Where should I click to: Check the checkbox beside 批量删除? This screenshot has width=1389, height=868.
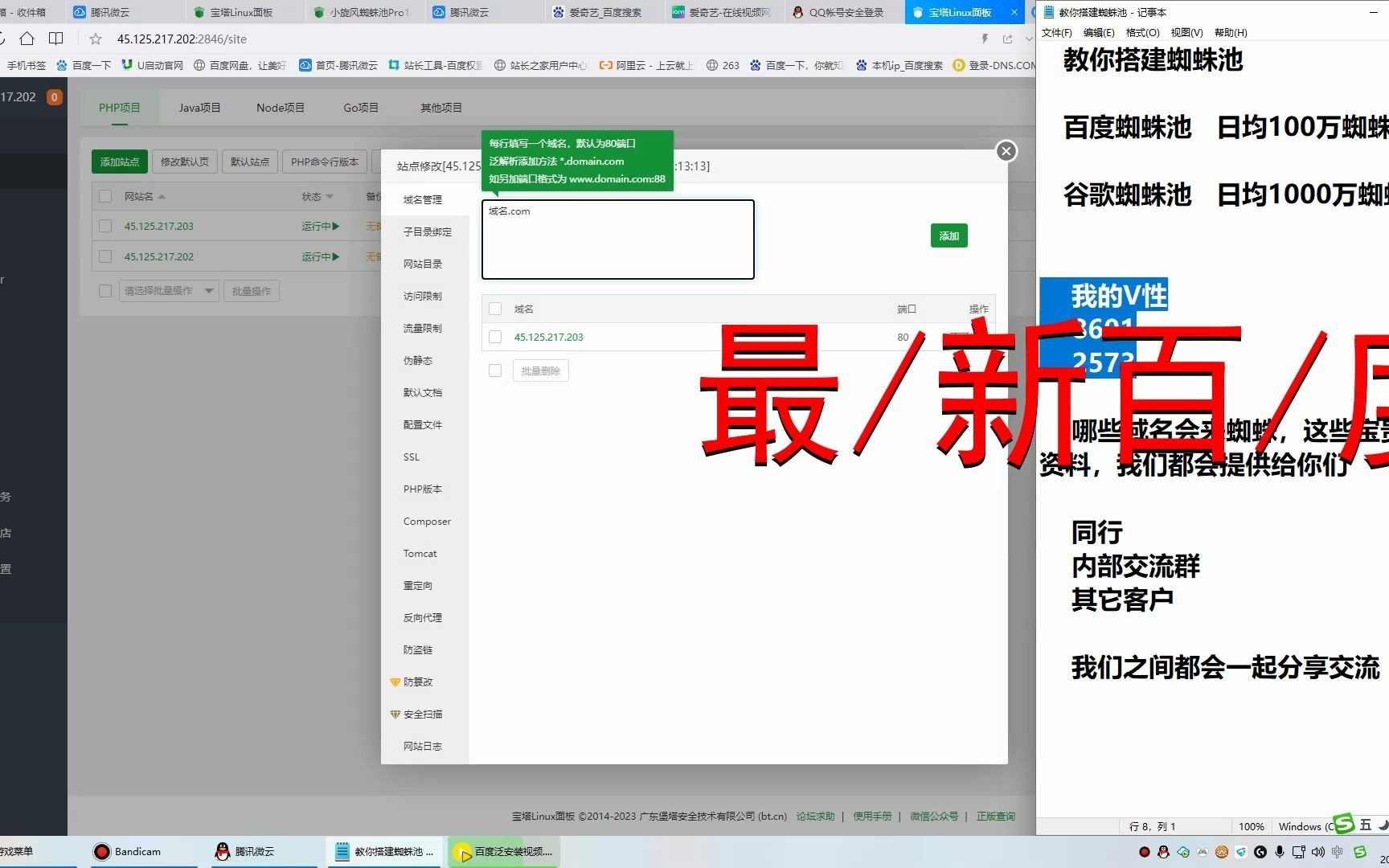pos(495,371)
